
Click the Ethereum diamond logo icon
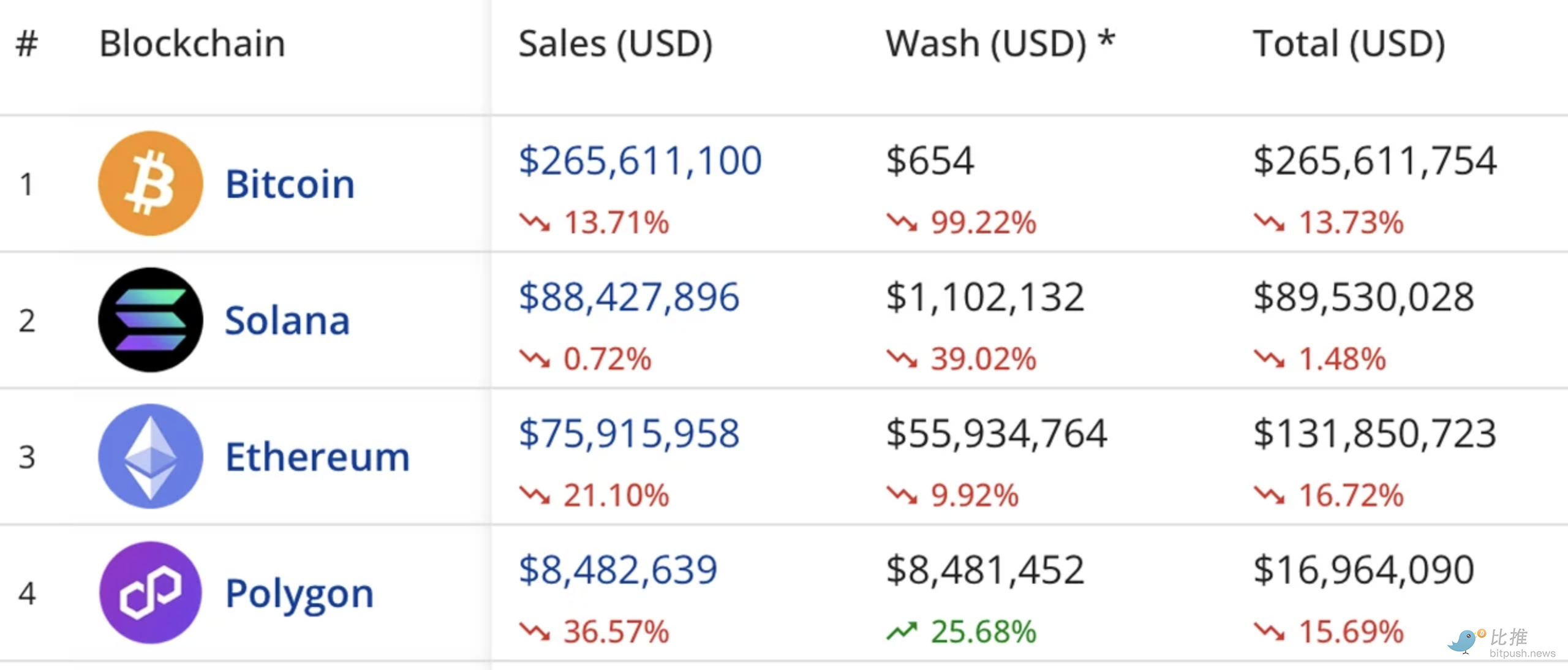coord(151,456)
